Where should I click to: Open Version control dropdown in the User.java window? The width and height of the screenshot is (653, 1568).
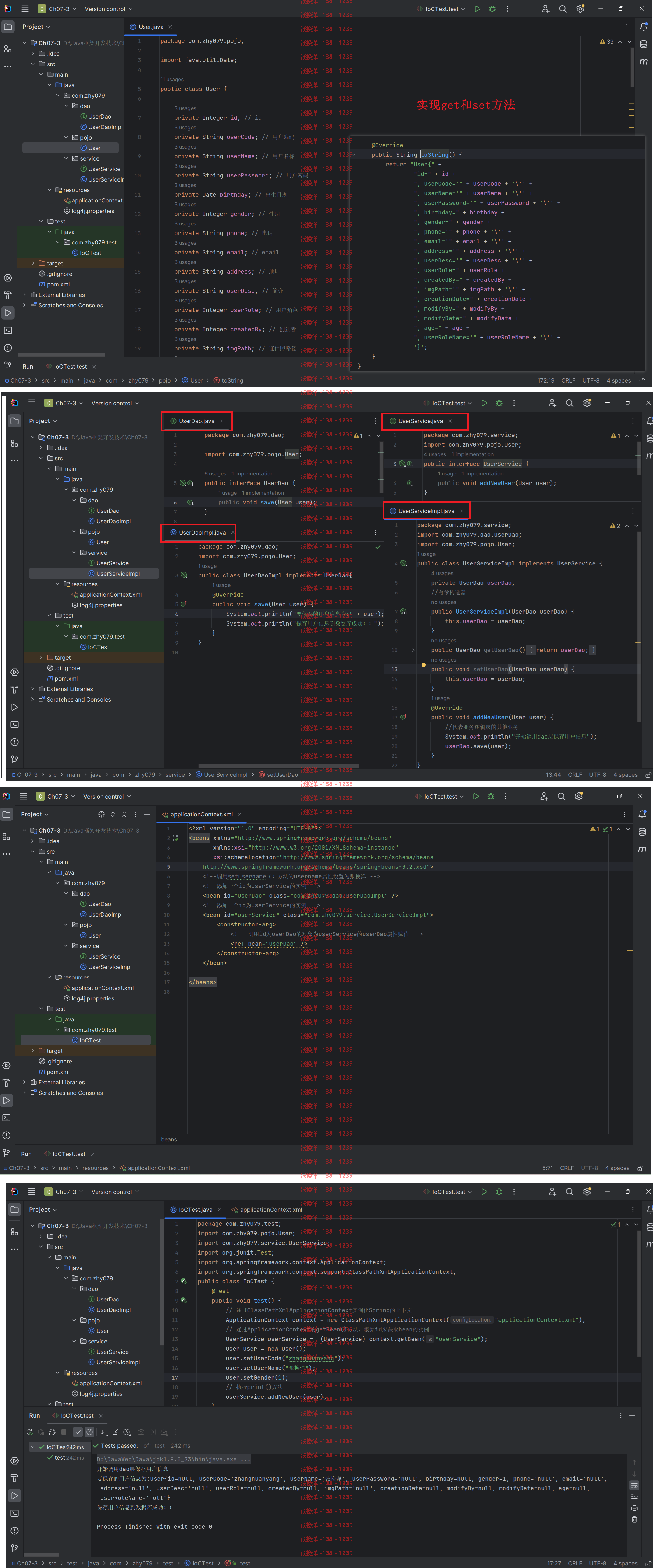(x=108, y=9)
